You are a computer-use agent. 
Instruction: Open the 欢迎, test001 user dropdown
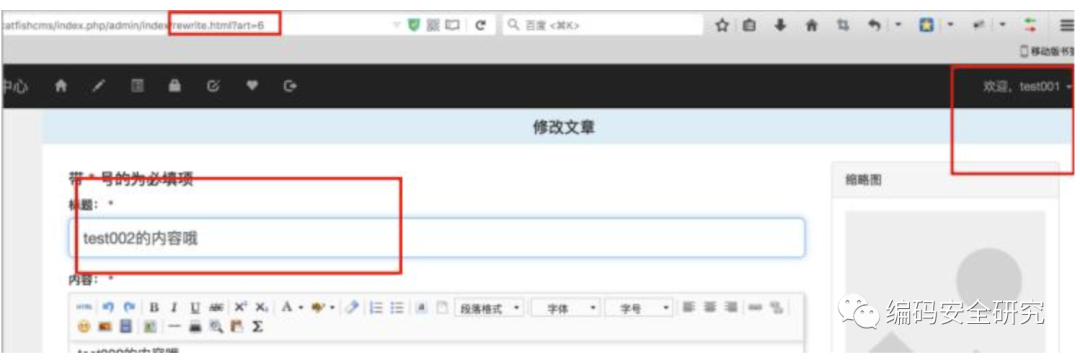1028,87
